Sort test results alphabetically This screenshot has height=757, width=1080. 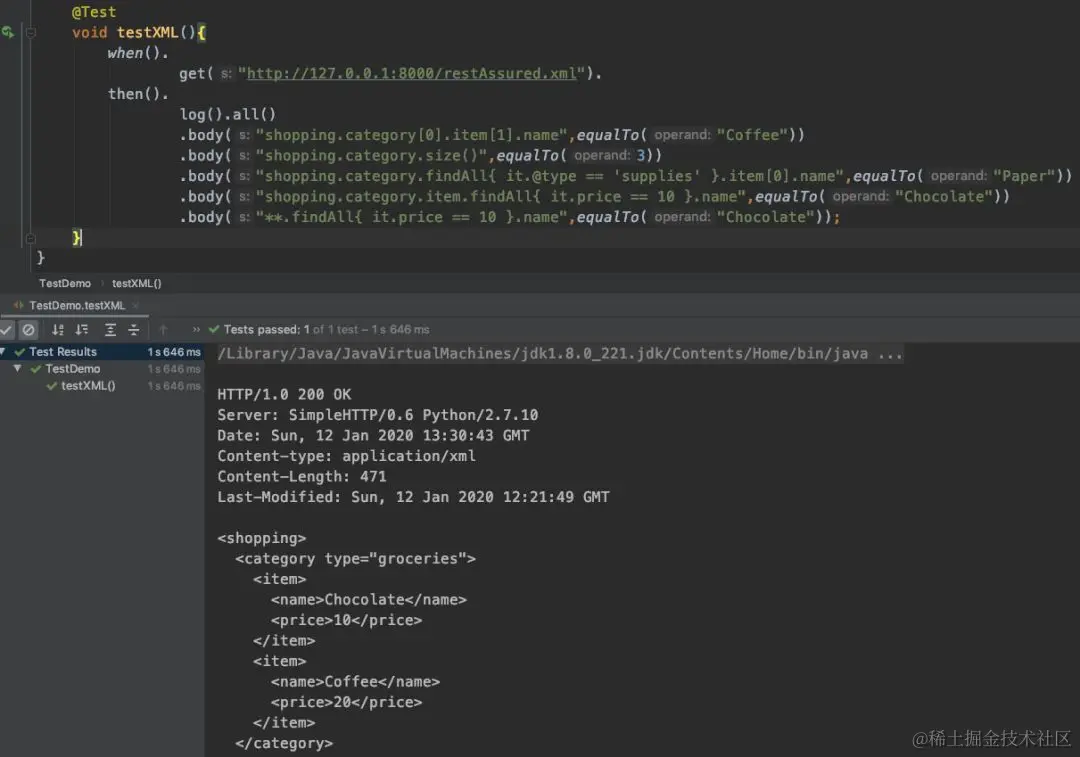click(58, 330)
